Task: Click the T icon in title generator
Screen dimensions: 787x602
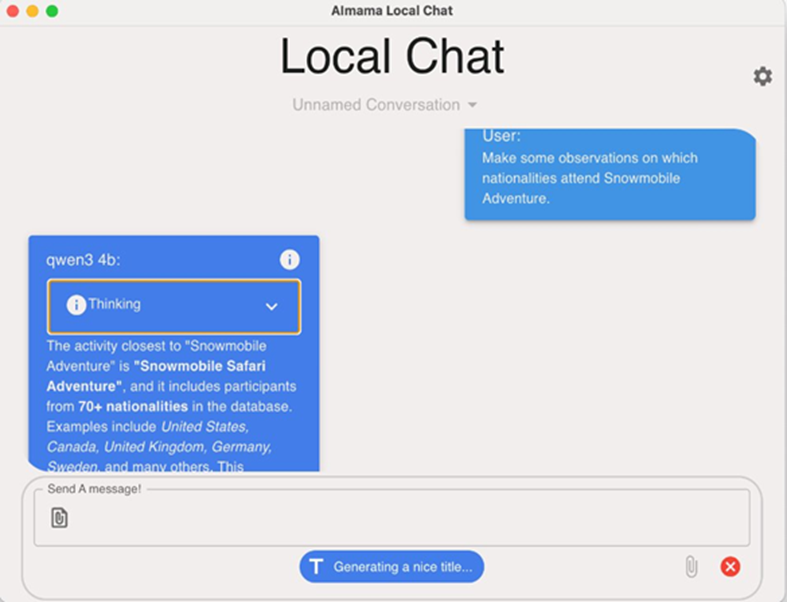Action: [x=316, y=567]
